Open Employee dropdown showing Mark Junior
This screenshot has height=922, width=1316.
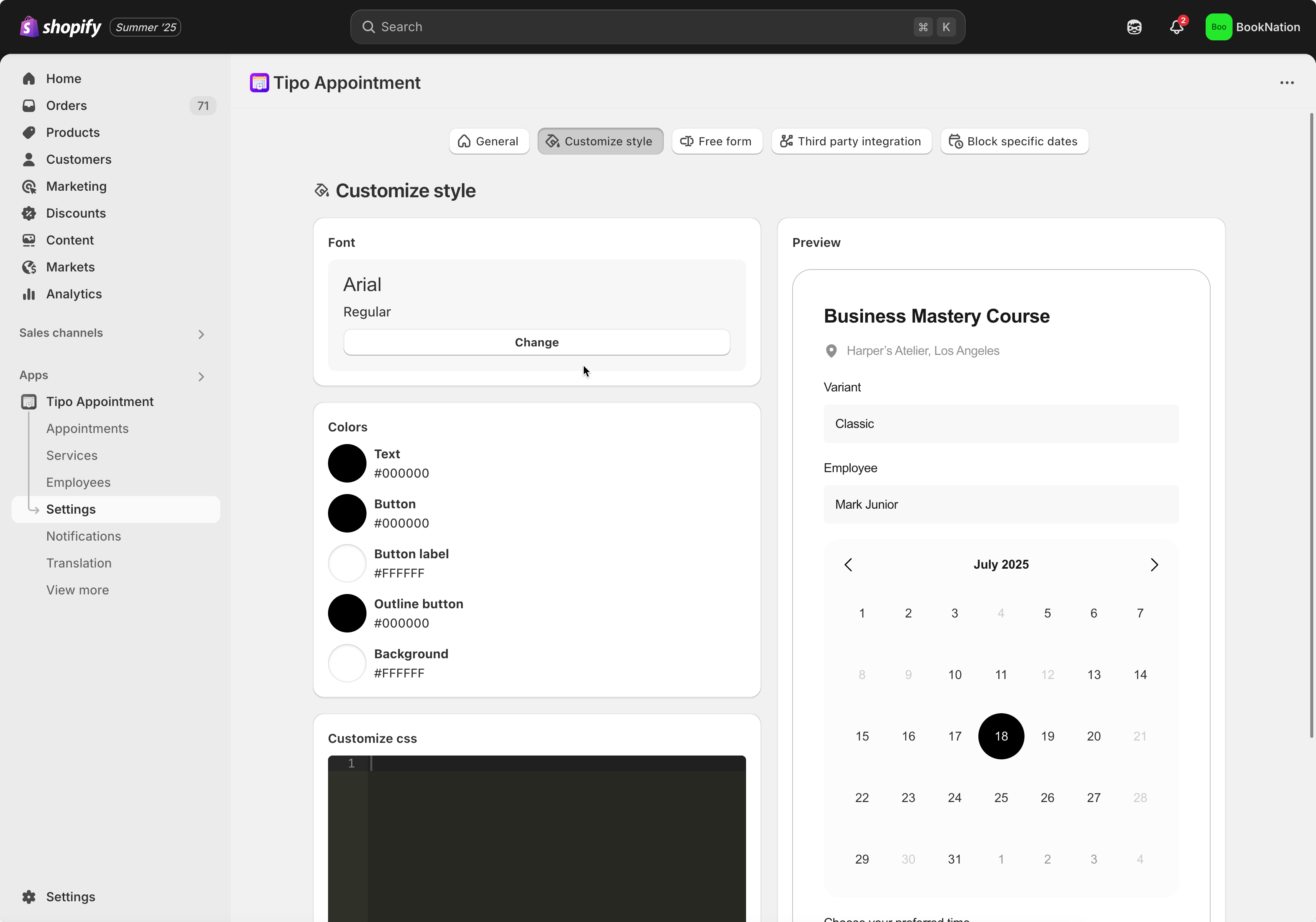(1001, 504)
